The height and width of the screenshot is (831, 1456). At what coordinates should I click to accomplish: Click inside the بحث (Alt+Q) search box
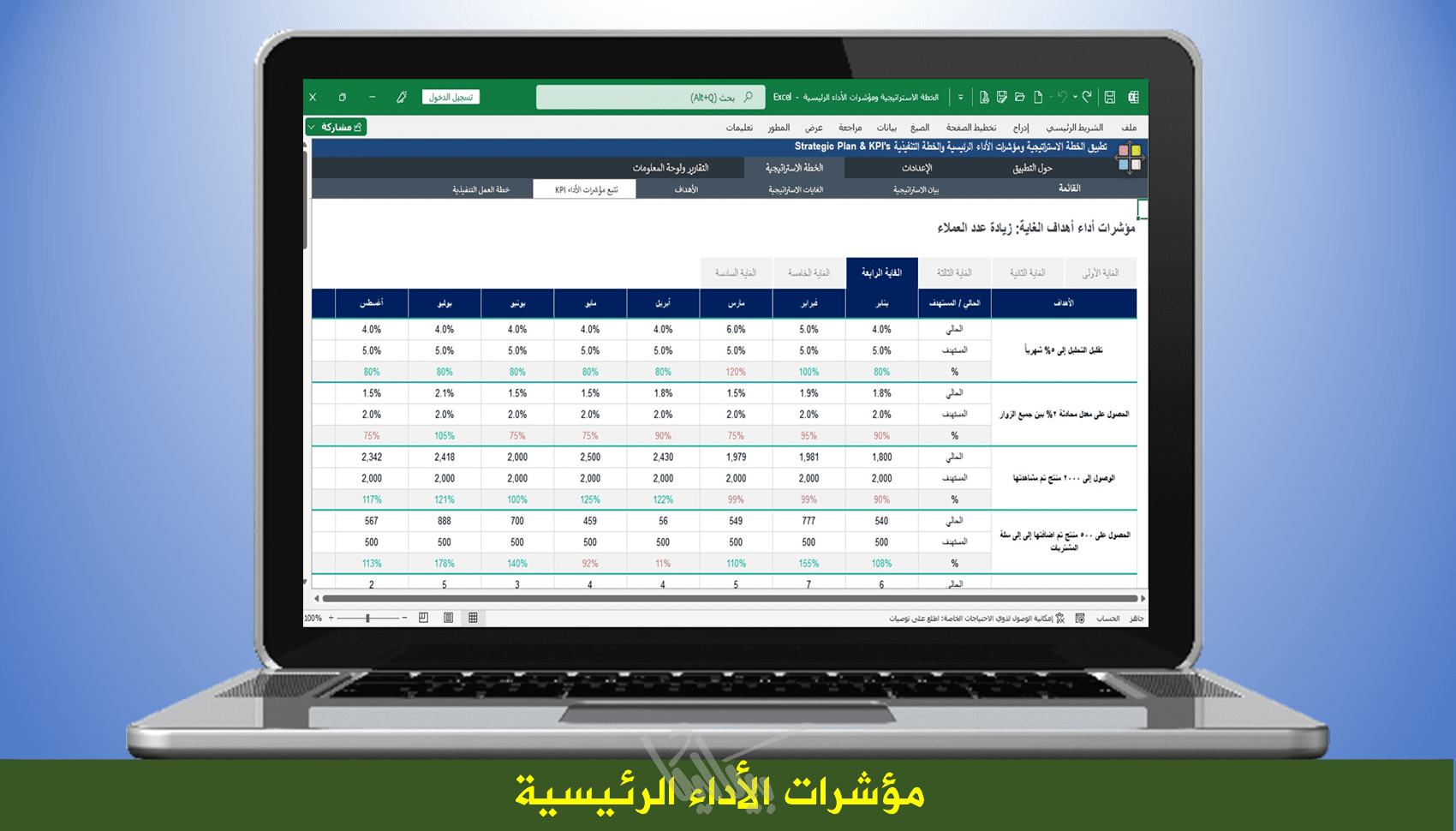click(x=651, y=97)
